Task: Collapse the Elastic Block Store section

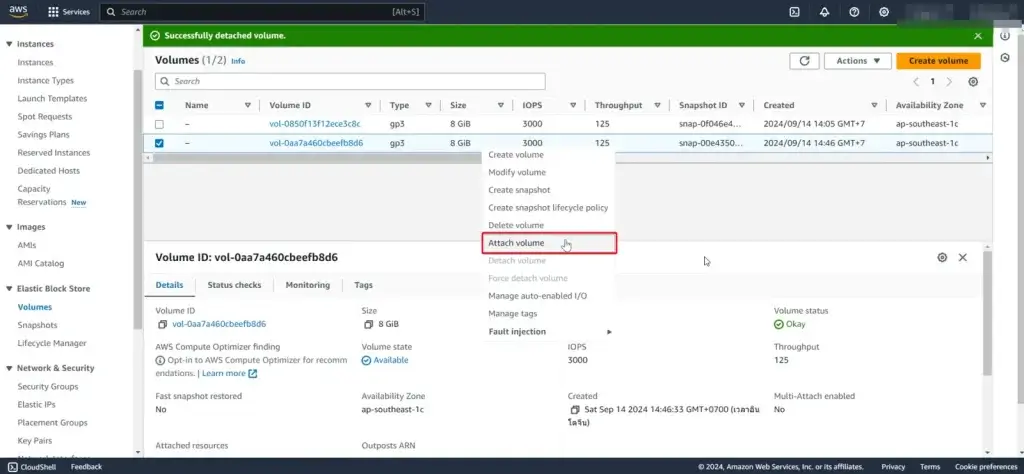Action: click(x=9, y=289)
